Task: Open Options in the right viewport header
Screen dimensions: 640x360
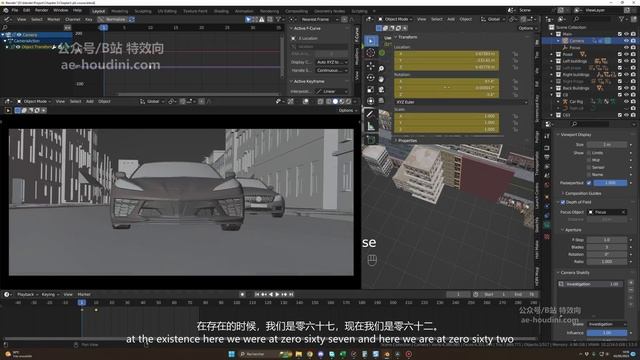Action: tap(527, 28)
